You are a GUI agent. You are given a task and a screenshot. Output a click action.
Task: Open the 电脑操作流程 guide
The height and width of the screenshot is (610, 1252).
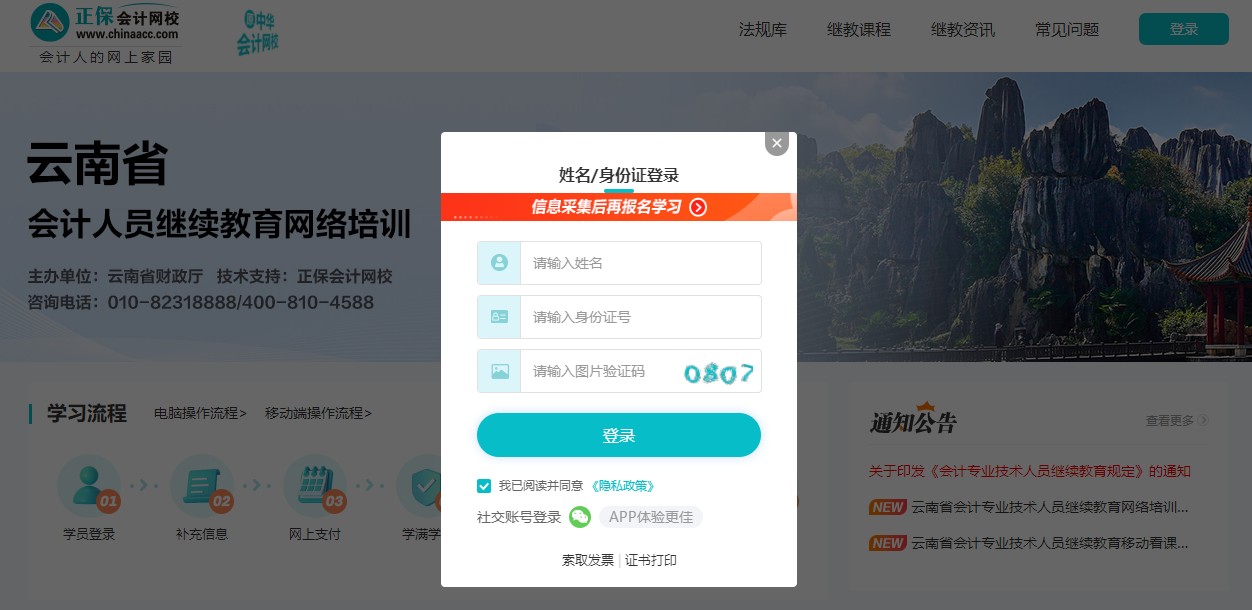200,413
